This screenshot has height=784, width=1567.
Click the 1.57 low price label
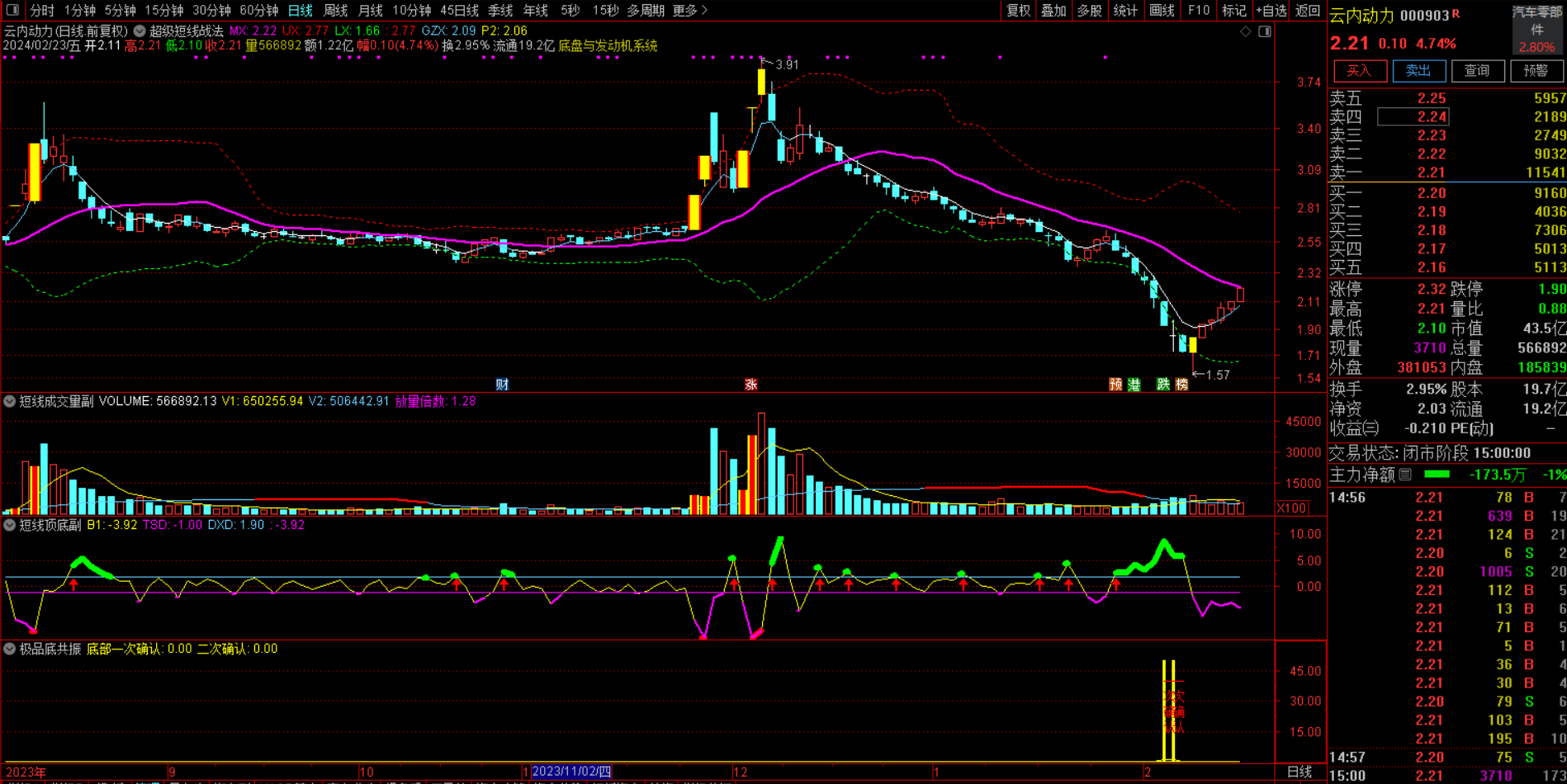click(x=1218, y=375)
